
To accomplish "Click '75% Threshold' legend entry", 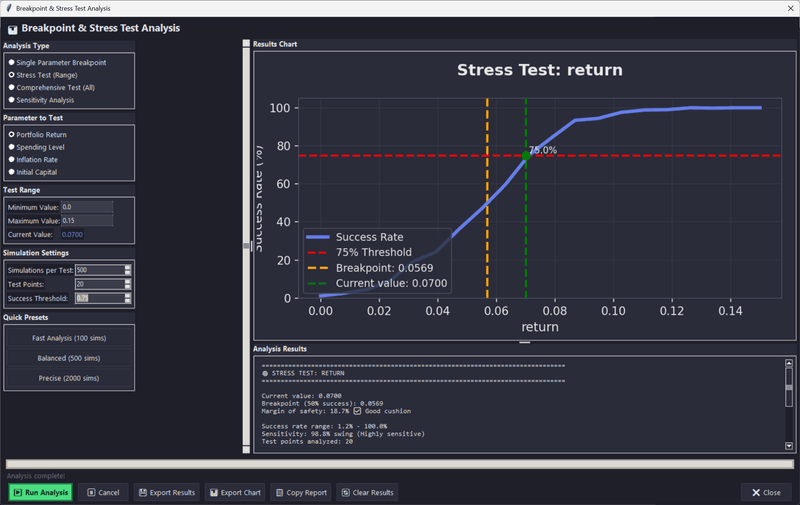I will [x=359, y=252].
